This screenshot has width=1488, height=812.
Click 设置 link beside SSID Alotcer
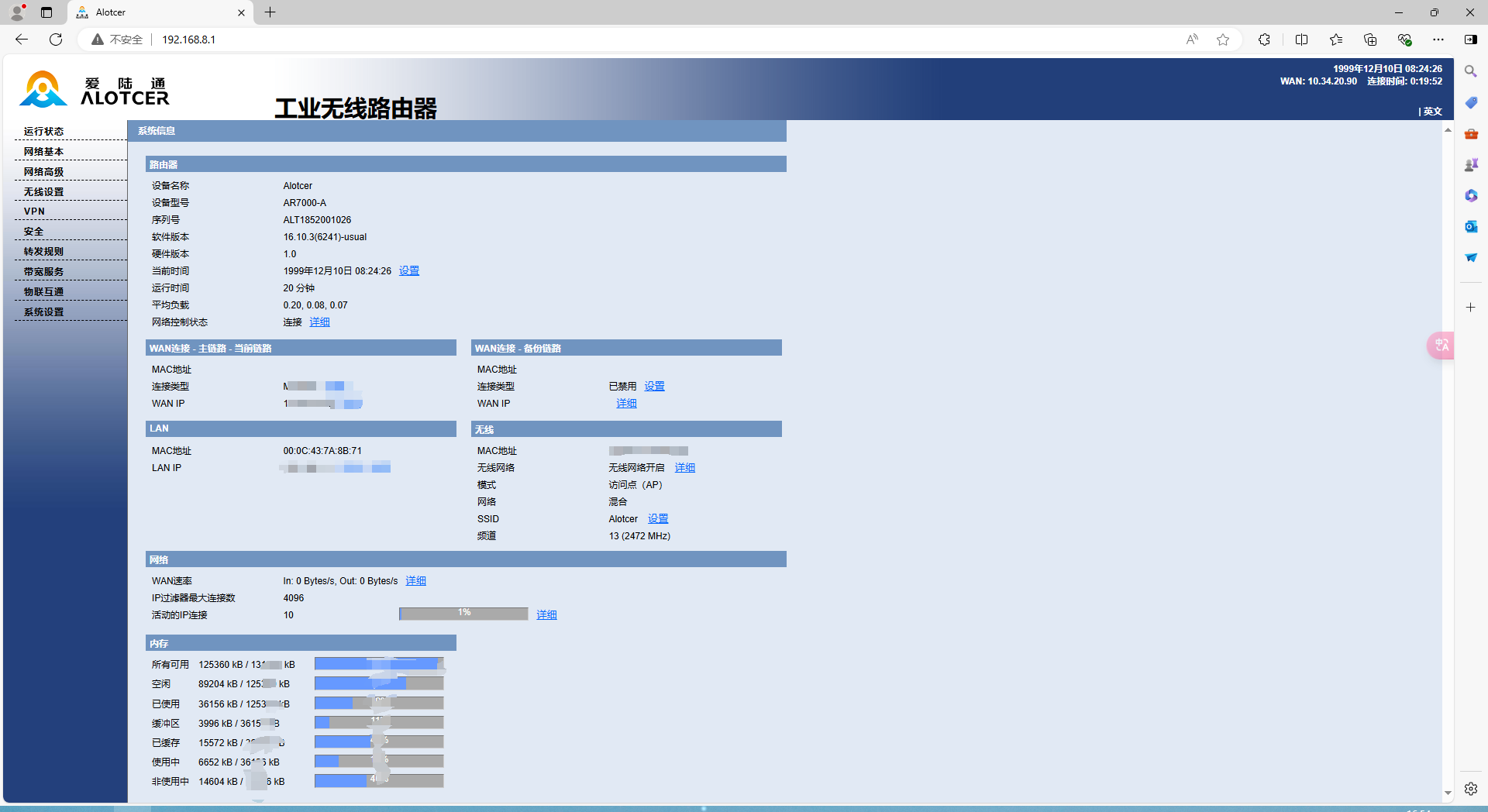pyautogui.click(x=658, y=519)
